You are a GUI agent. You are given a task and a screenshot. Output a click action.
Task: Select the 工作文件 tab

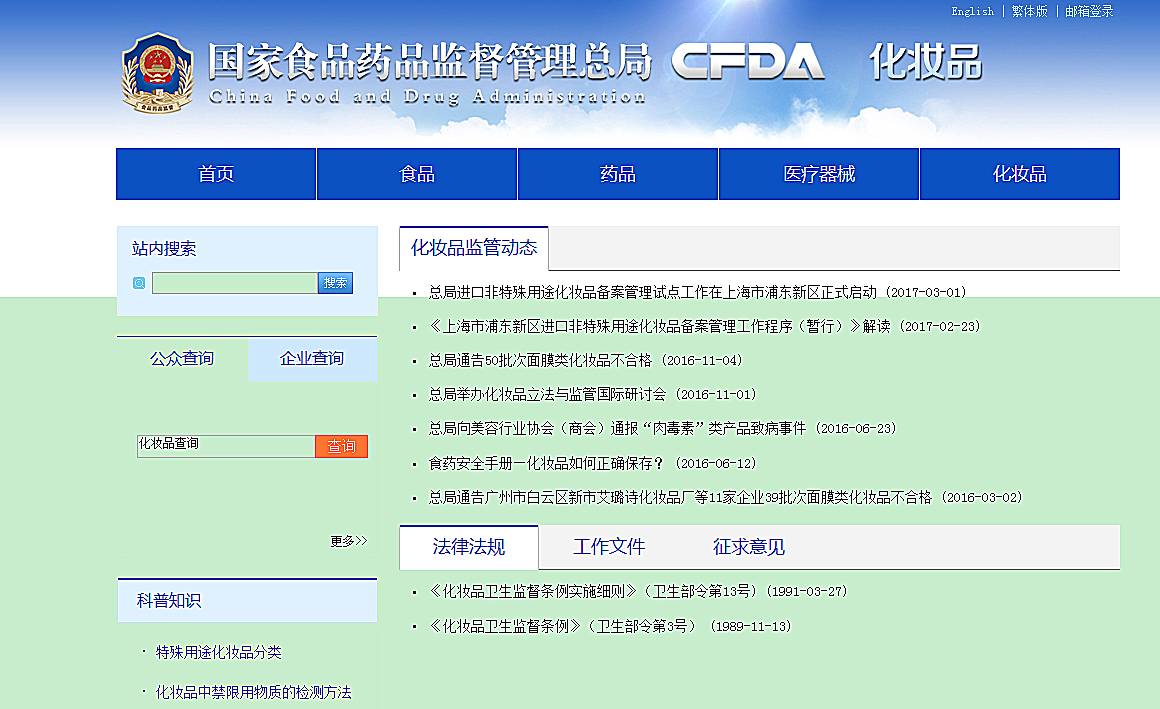point(609,547)
